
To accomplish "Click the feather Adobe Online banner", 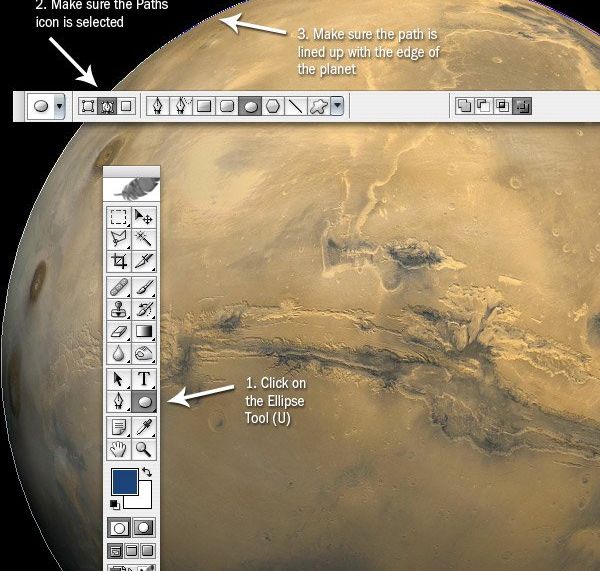I will tap(132, 189).
